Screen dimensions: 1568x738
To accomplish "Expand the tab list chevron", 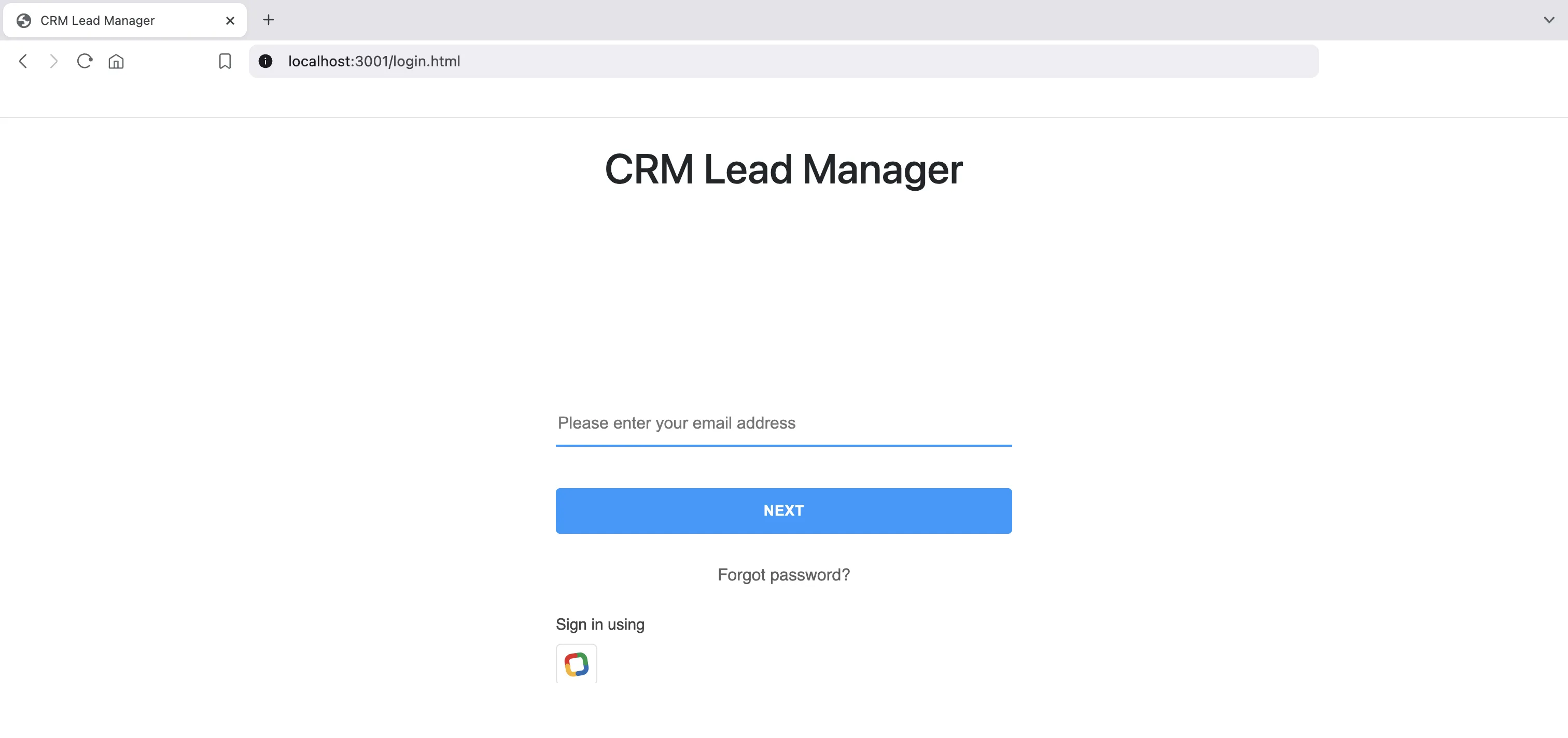I will 1548,20.
